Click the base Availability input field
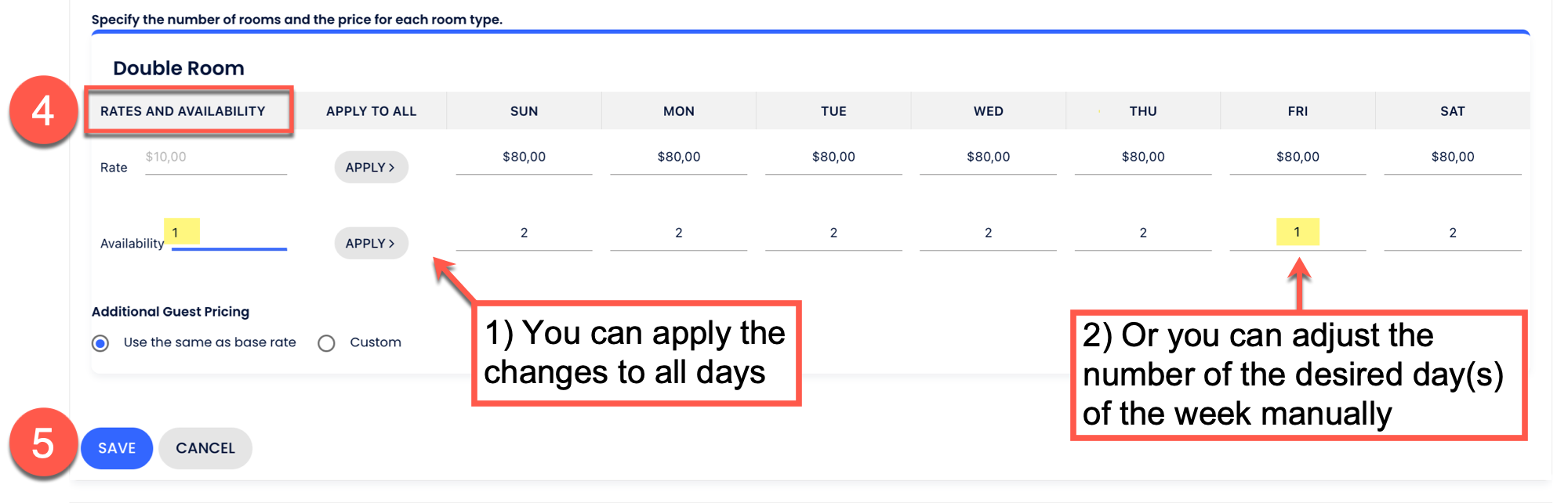Image resolution: width=1568 pixels, height=503 pixels. (229, 233)
